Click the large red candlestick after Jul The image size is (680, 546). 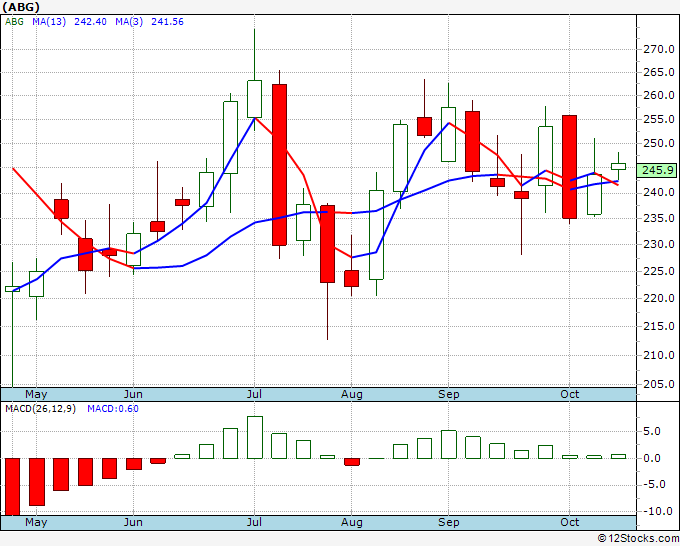(x=279, y=165)
